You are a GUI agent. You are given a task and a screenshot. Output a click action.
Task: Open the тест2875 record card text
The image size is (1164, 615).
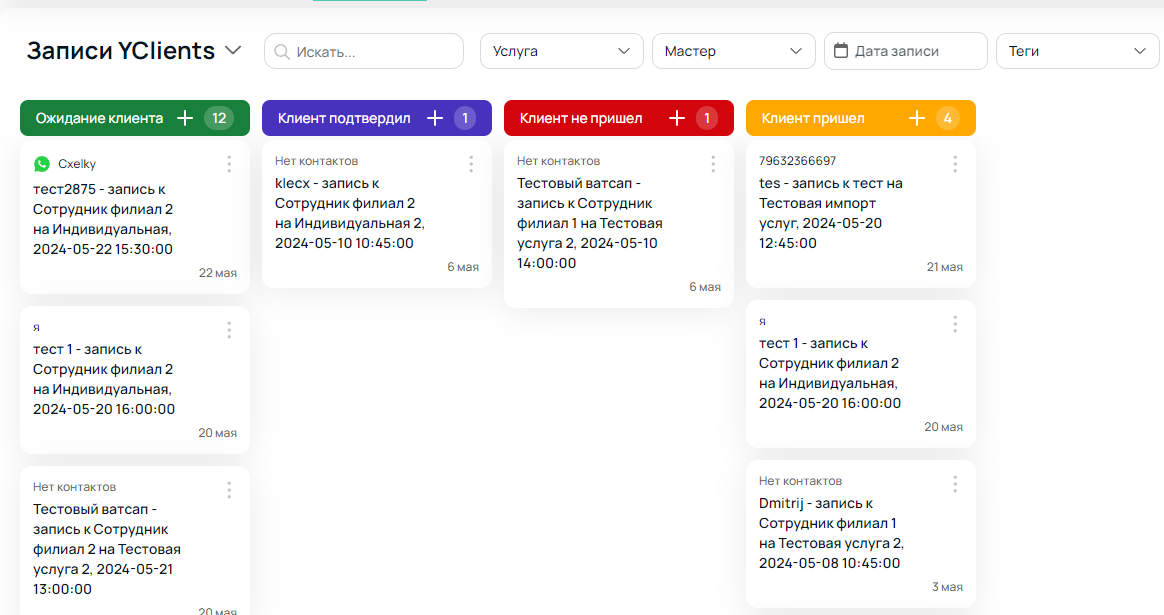pyautogui.click(x=103, y=219)
